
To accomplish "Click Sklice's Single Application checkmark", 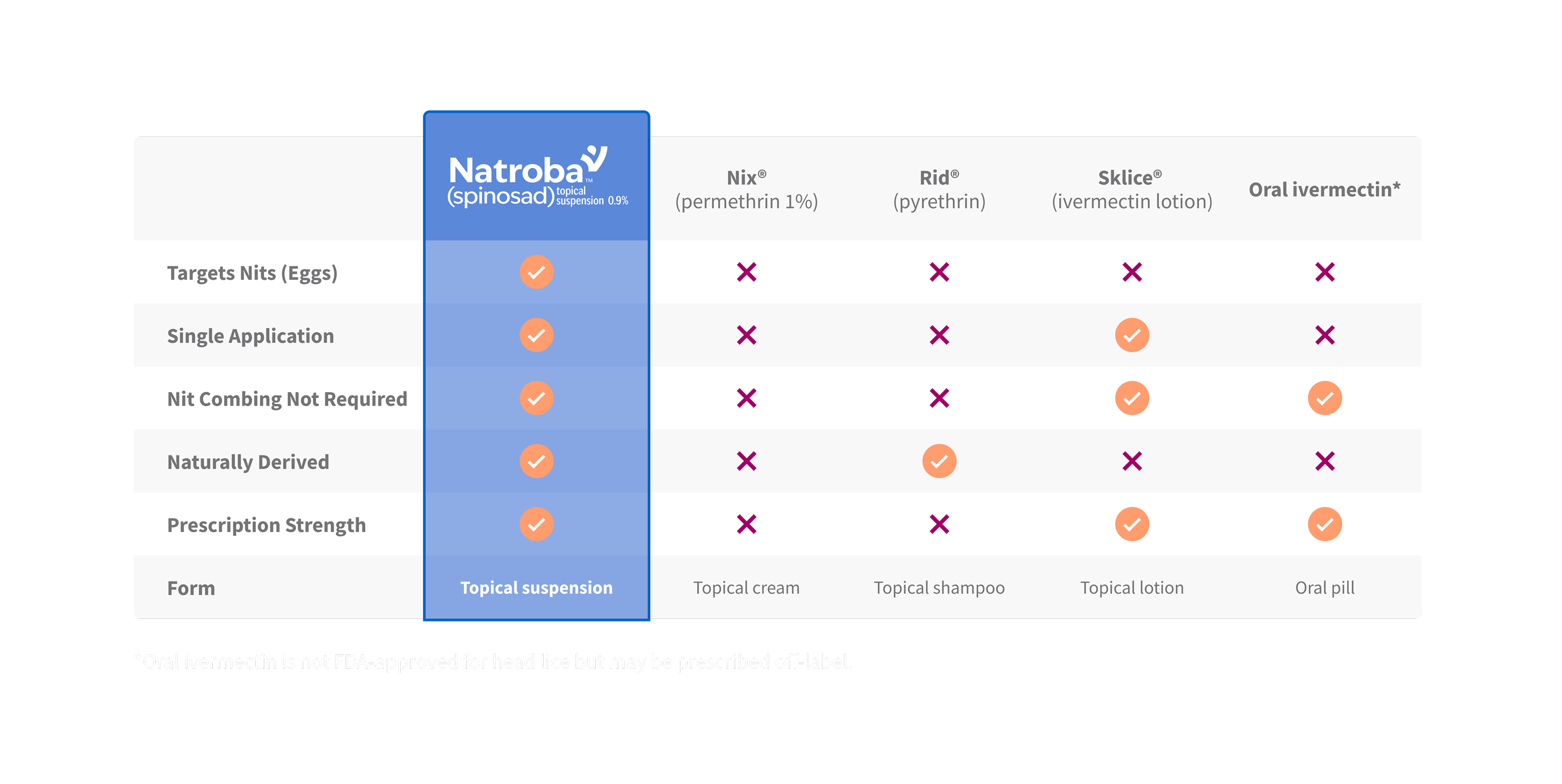I will (1131, 335).
